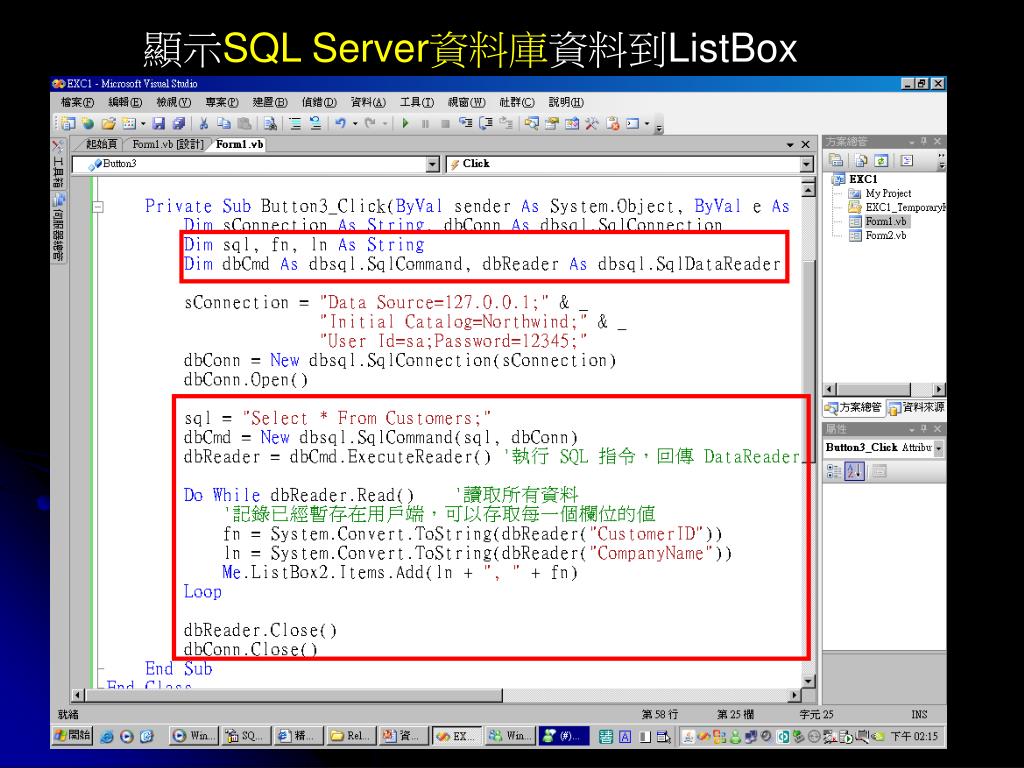
Task: Click the Open File folder icon
Action: [108, 123]
